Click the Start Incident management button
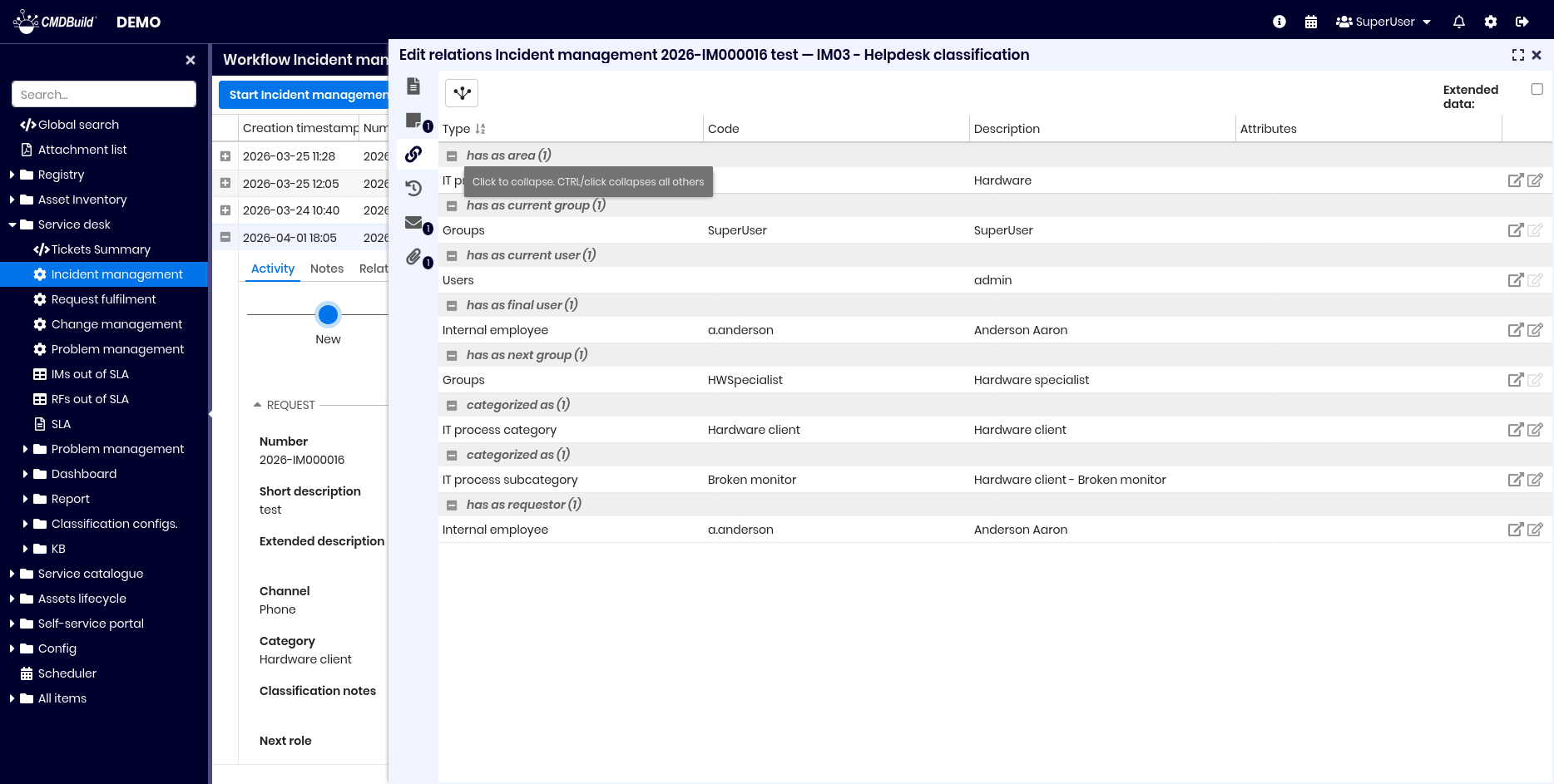The image size is (1554, 784). pos(304,95)
